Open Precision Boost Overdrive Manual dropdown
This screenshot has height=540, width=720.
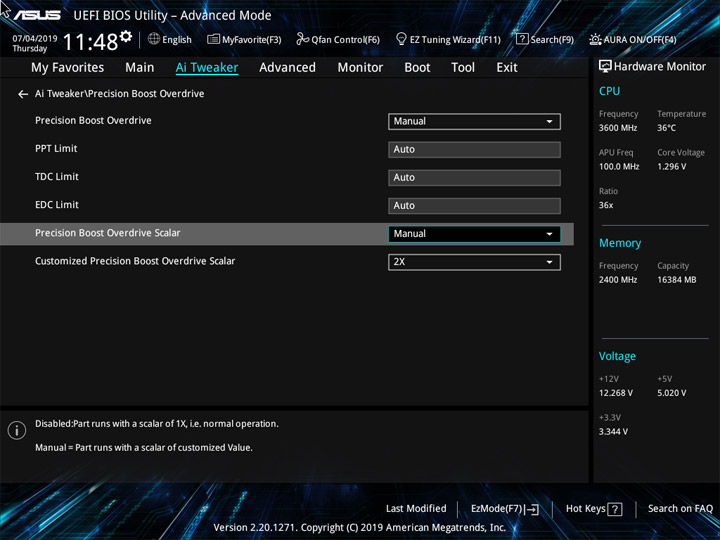pyautogui.click(x=474, y=122)
